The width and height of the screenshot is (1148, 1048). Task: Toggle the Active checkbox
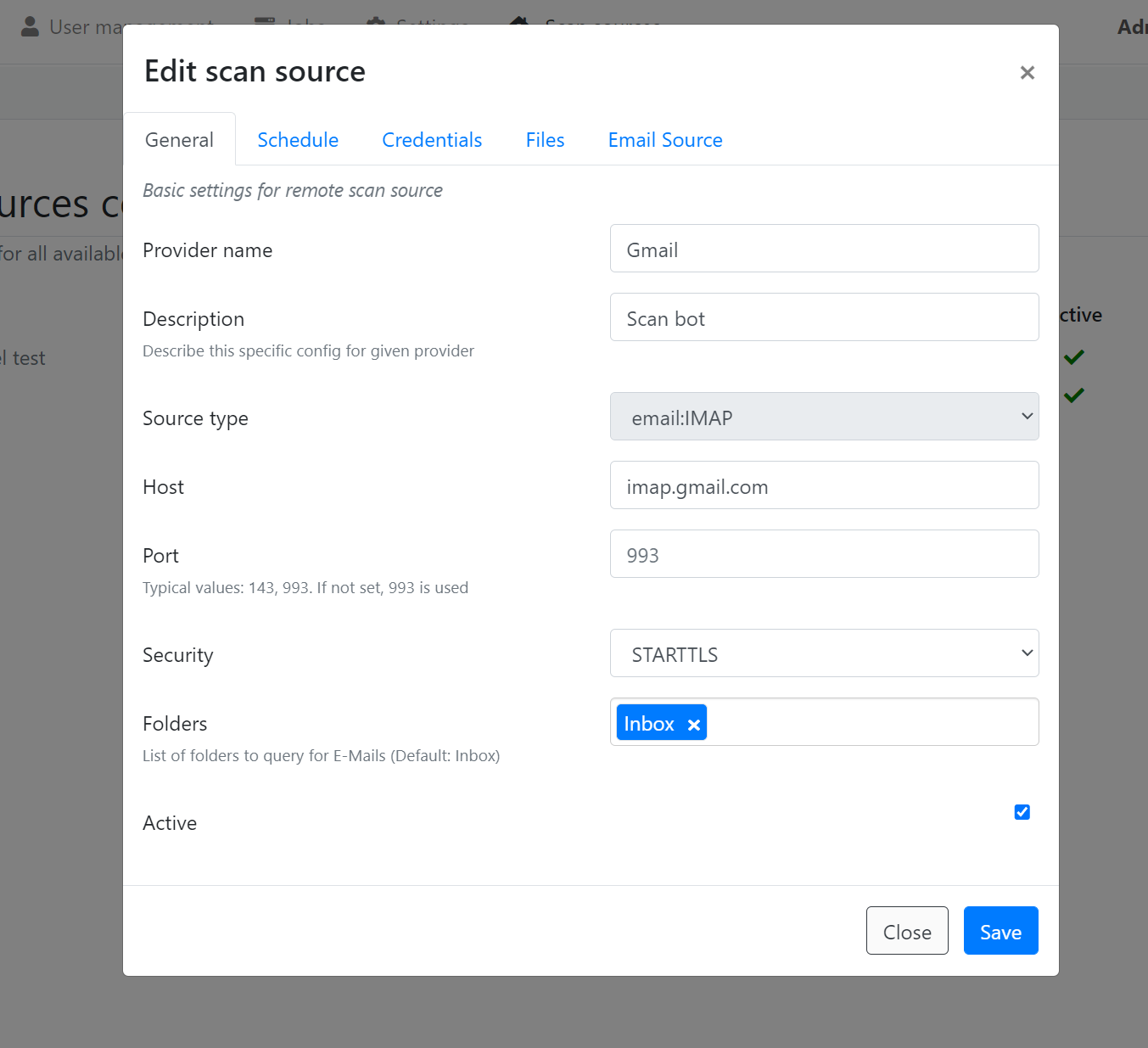click(x=1022, y=812)
